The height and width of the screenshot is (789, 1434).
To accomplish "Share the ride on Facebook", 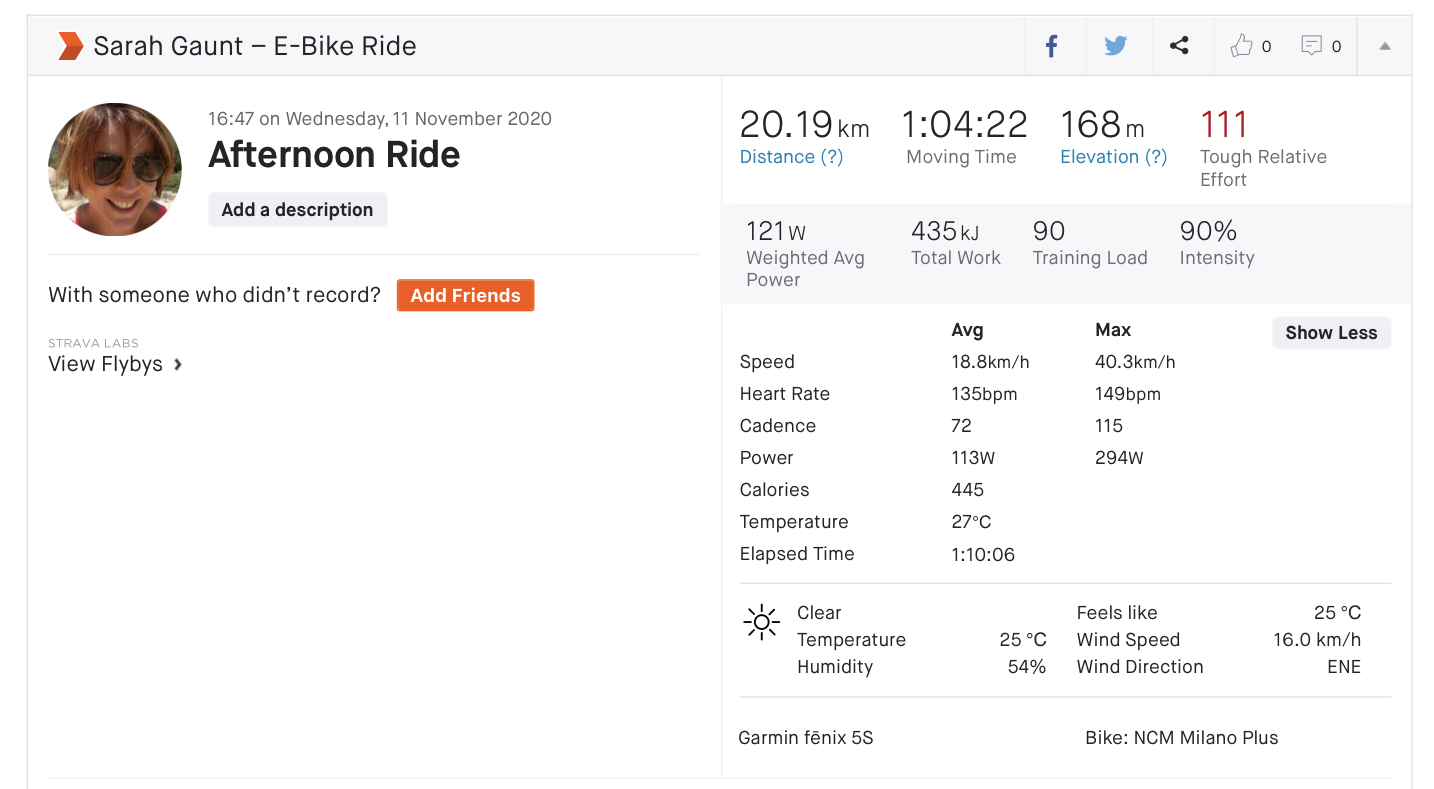I will point(1051,46).
